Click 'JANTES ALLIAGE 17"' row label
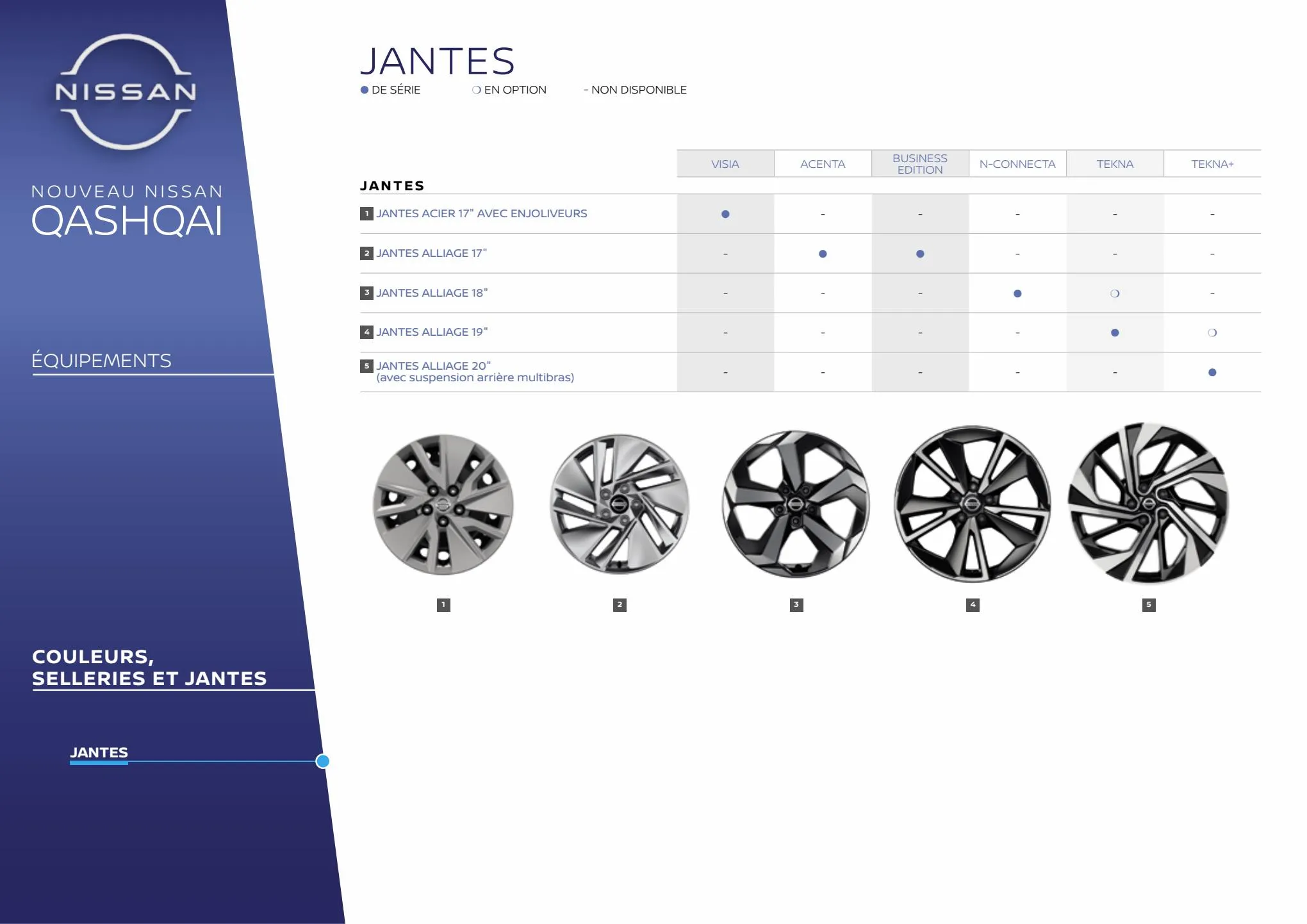 [x=432, y=253]
